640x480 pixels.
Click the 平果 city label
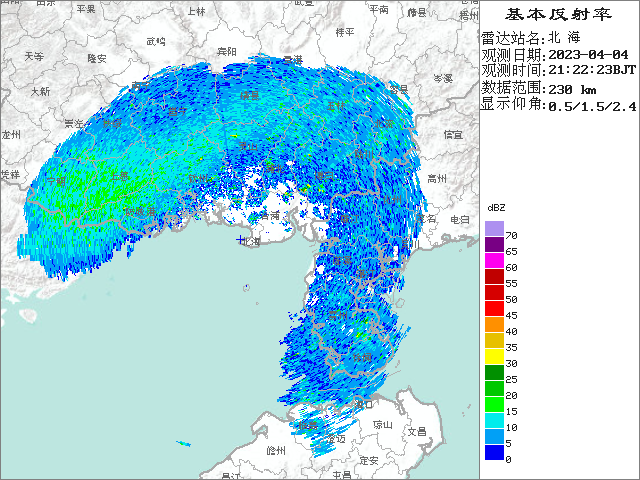point(86,9)
